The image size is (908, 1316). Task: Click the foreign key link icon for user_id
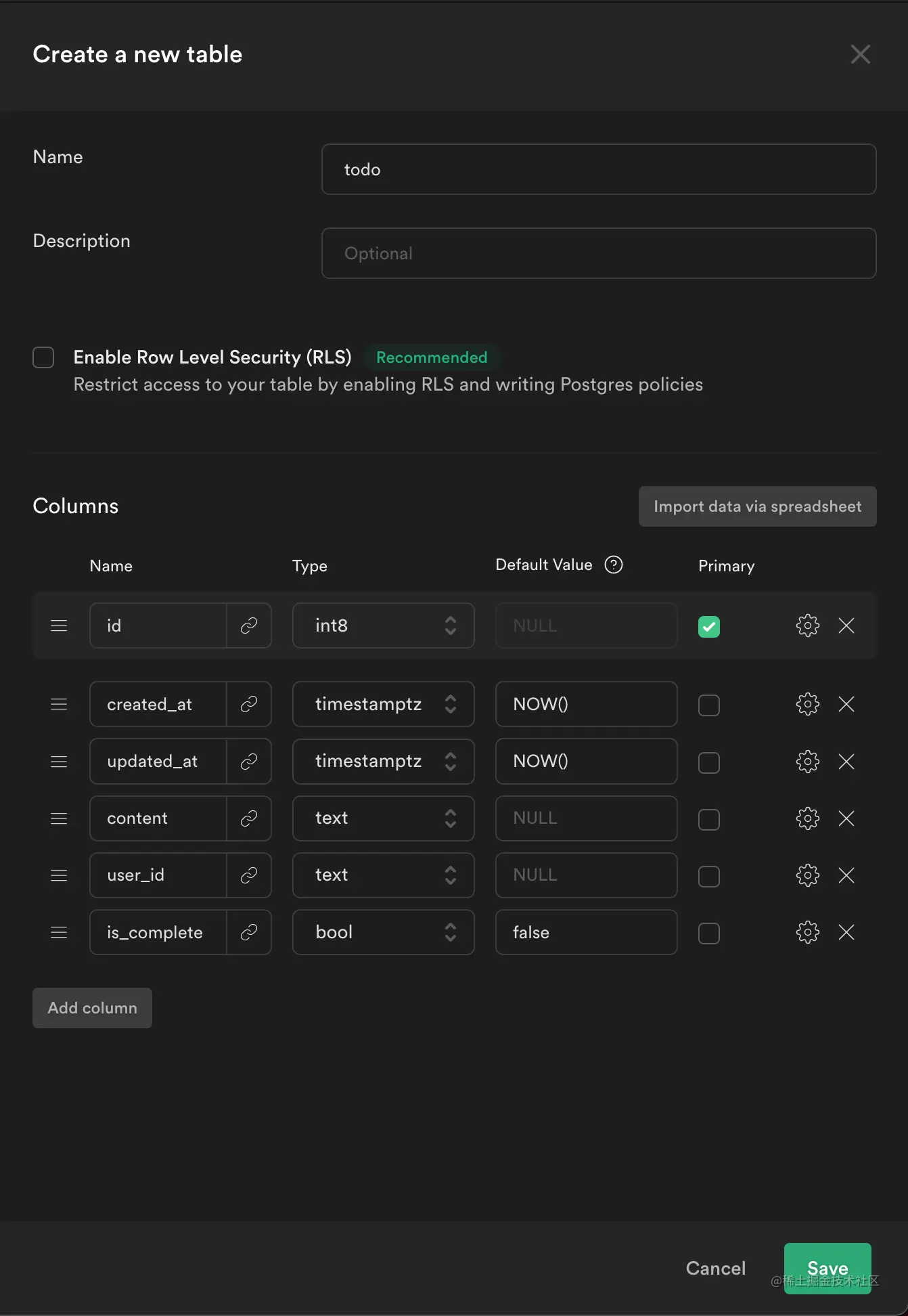[x=249, y=875]
